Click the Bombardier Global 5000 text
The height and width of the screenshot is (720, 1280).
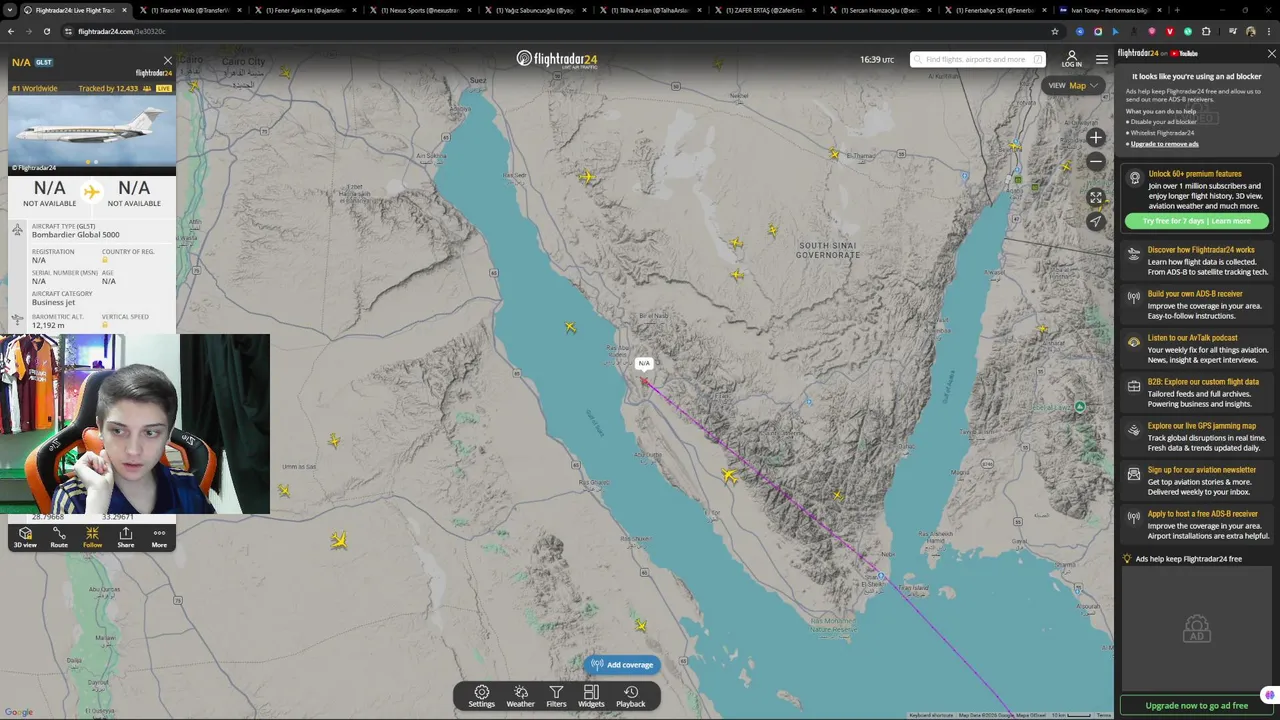coord(75,235)
